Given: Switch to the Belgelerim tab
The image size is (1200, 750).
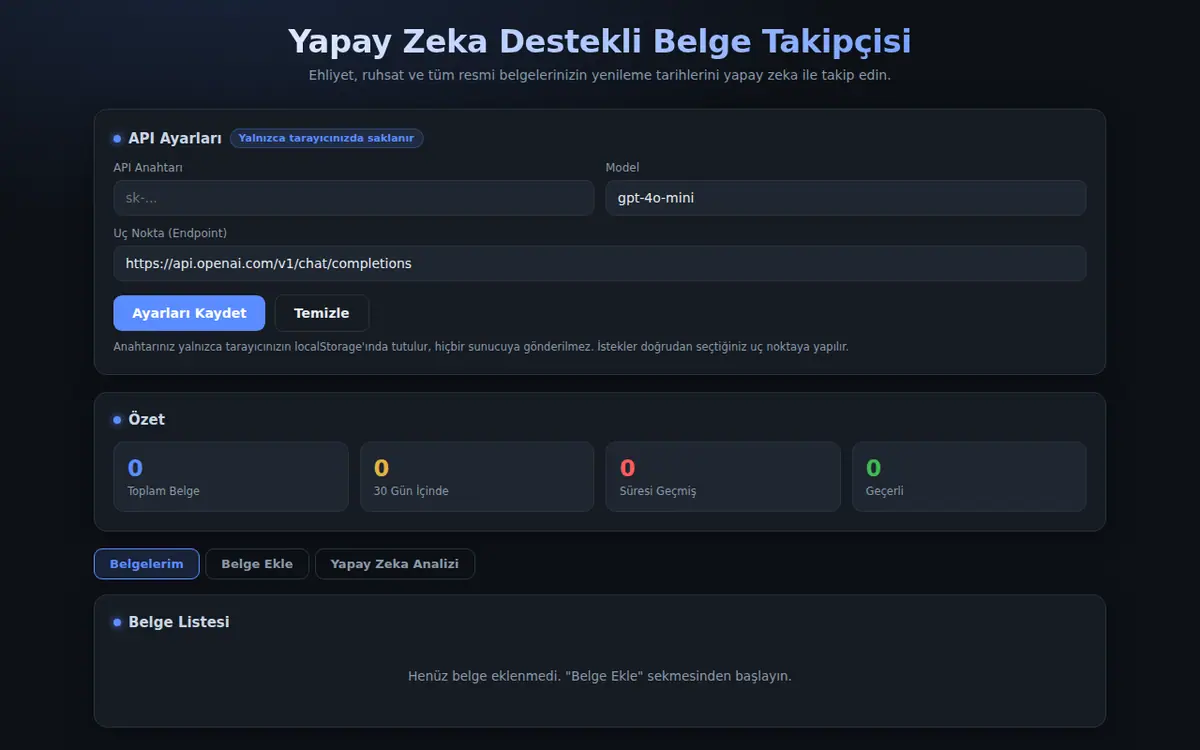Looking at the screenshot, I should pos(147,564).
